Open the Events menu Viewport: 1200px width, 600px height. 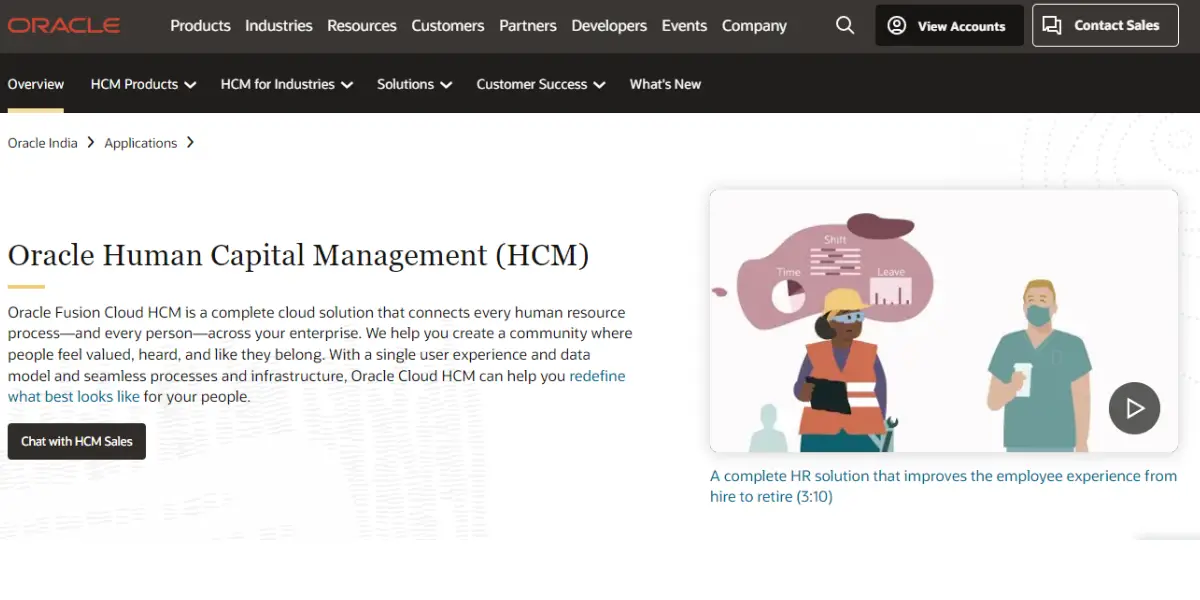[x=684, y=26]
